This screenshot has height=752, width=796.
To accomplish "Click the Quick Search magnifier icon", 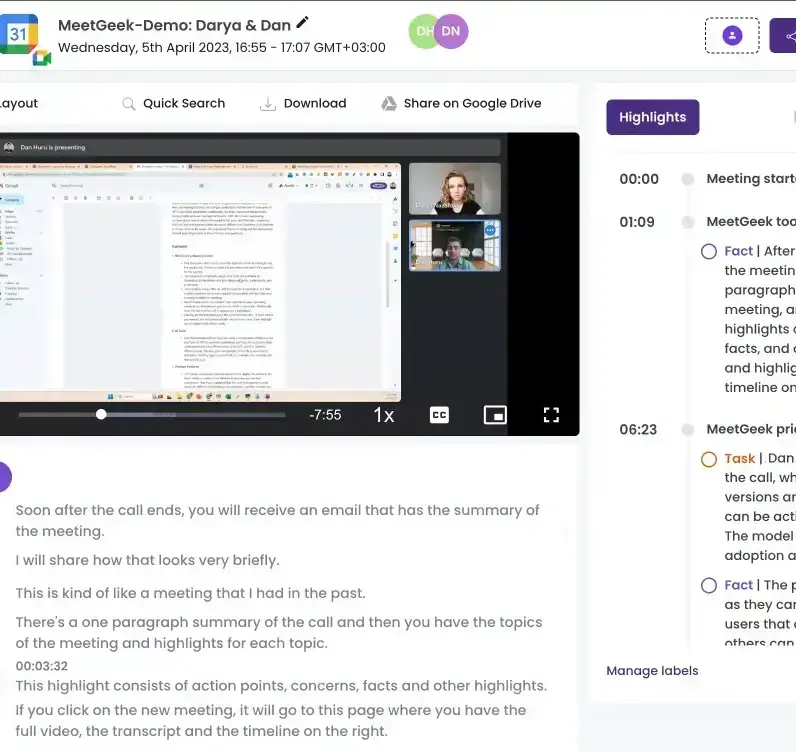I will (129, 104).
